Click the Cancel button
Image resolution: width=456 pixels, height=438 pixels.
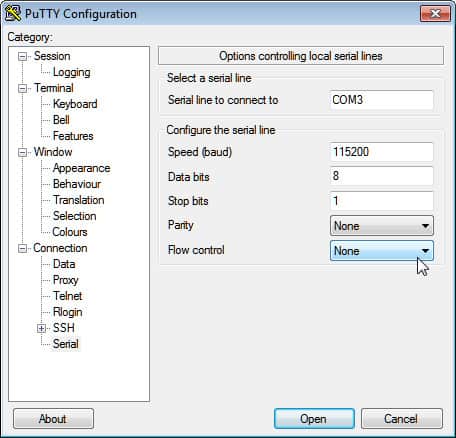pyautogui.click(x=402, y=419)
